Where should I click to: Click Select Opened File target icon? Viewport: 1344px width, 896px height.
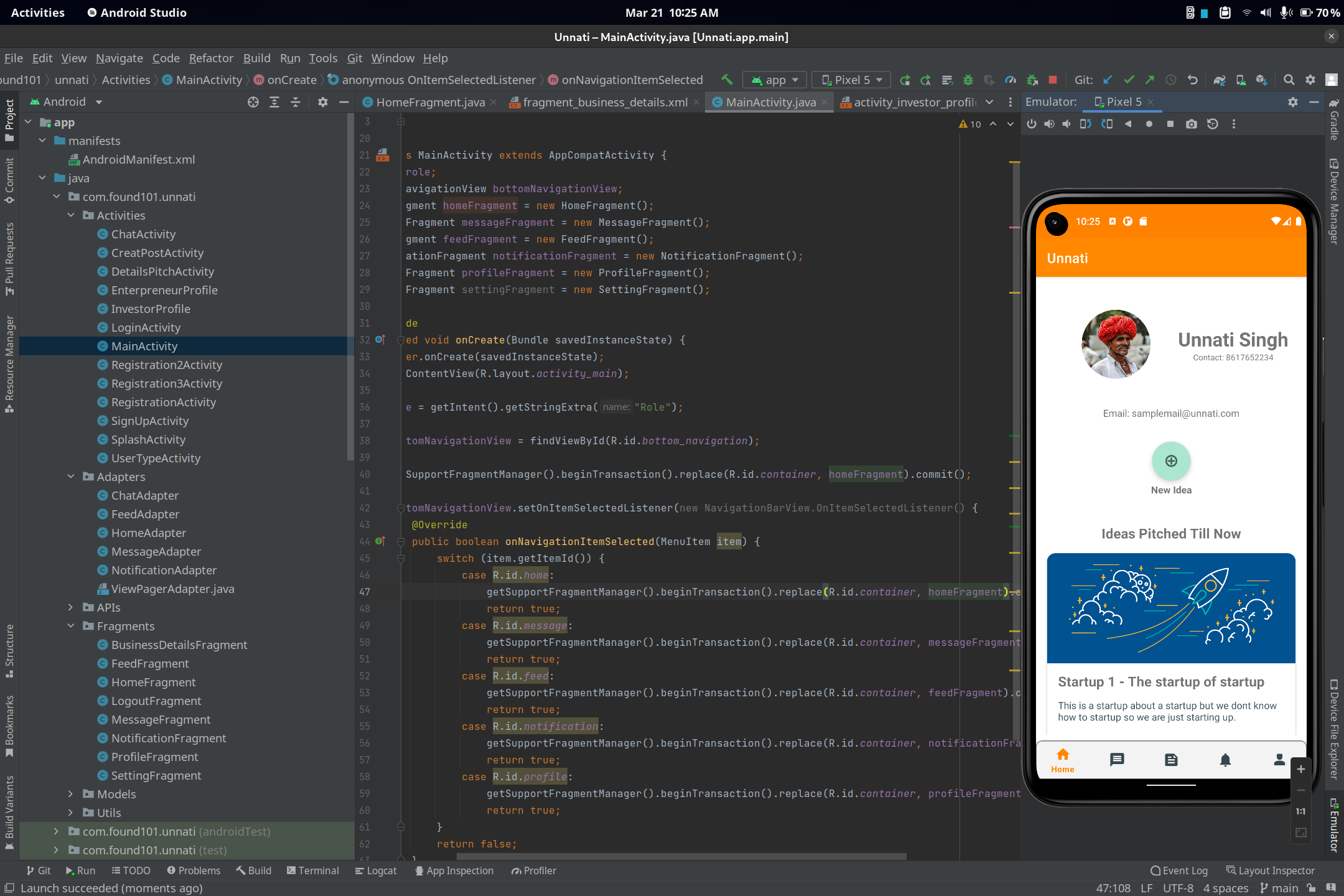(x=253, y=102)
